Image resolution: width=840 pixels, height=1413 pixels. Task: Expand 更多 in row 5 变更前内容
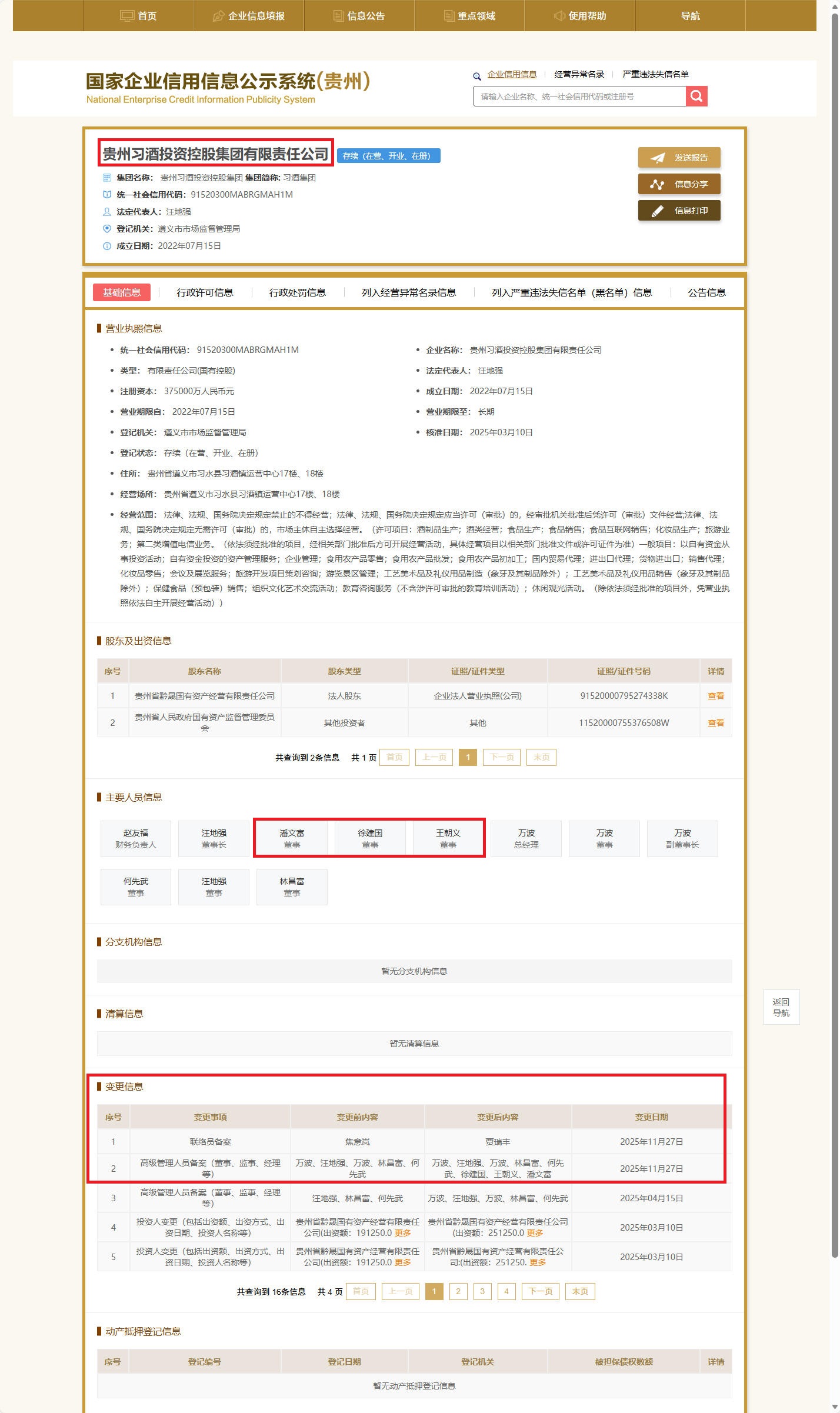pyautogui.click(x=403, y=1262)
